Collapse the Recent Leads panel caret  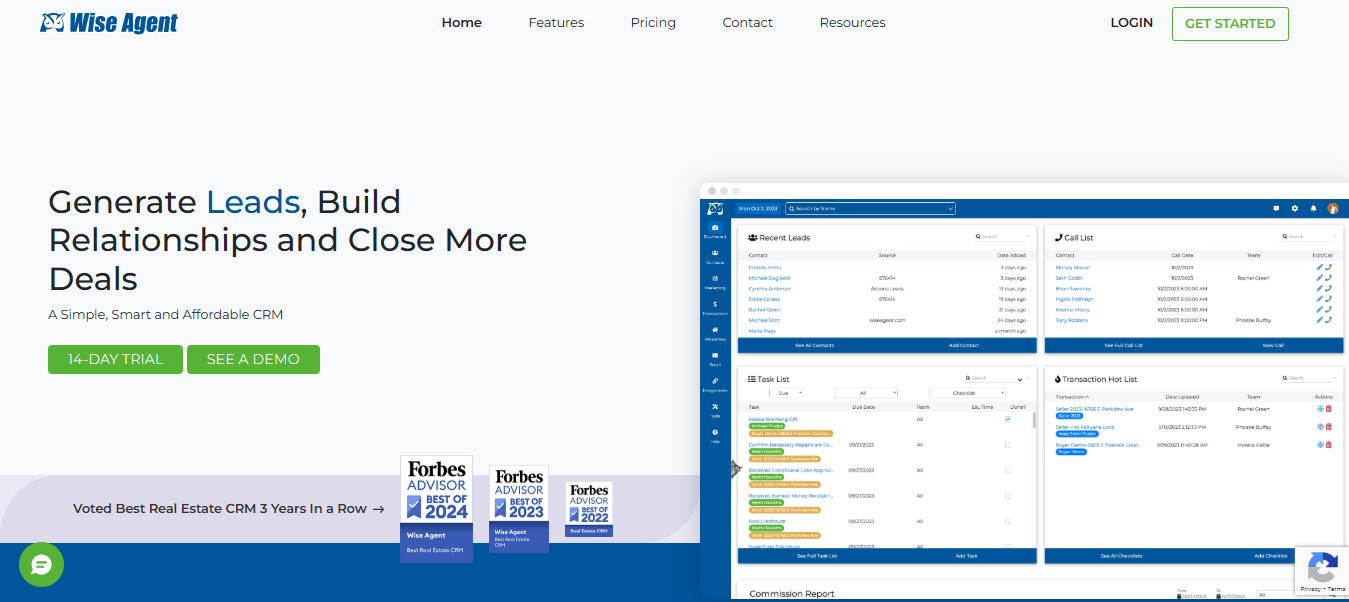(1028, 237)
